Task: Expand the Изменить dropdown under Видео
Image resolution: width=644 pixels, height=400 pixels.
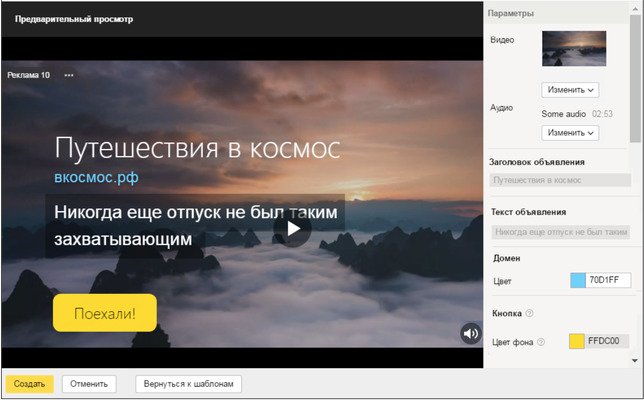Action: tap(570, 90)
